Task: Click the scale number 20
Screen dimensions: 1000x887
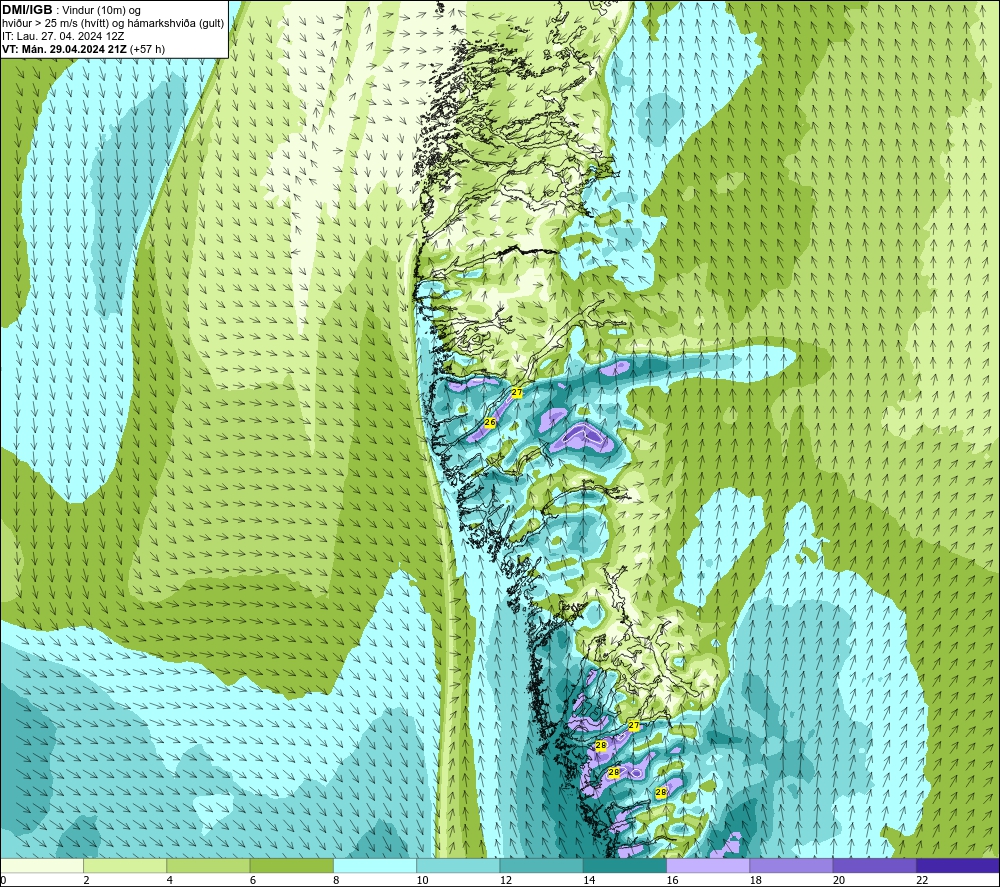Action: pyautogui.click(x=839, y=880)
